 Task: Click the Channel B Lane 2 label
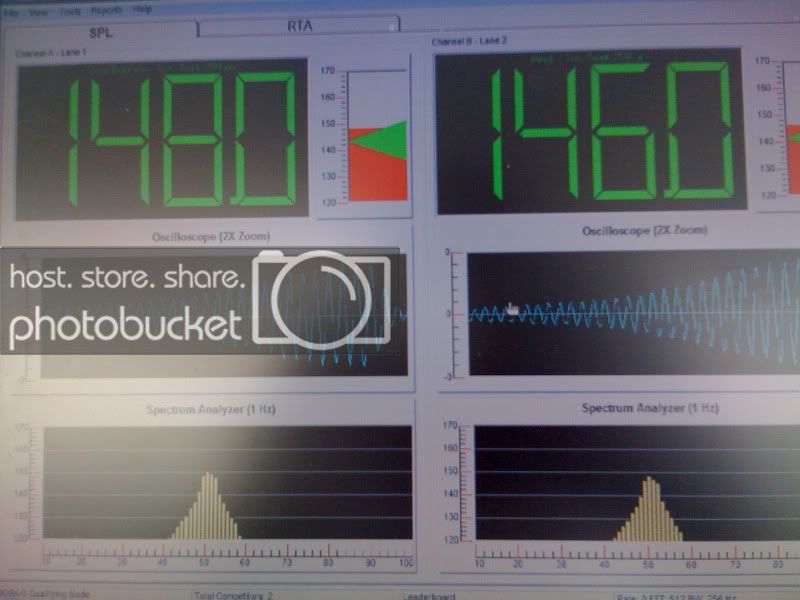(469, 41)
